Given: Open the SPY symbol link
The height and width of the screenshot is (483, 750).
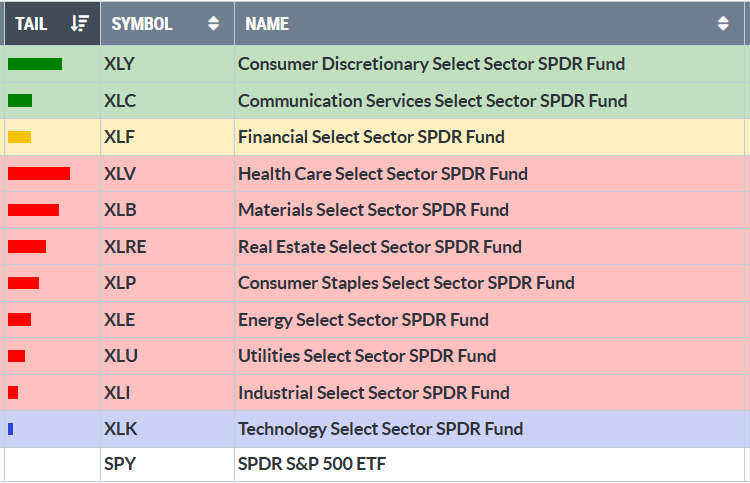Looking at the screenshot, I should (119, 465).
